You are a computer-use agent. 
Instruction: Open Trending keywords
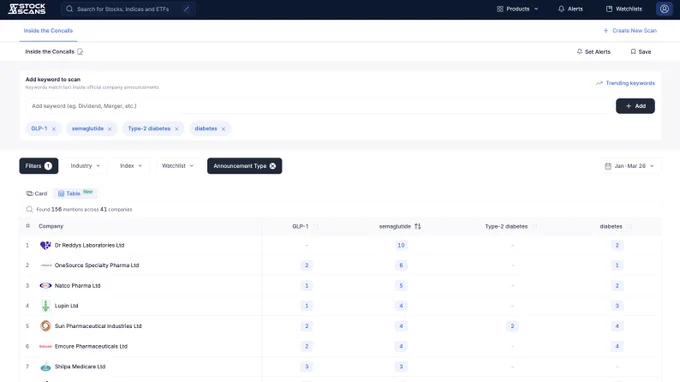(x=625, y=83)
